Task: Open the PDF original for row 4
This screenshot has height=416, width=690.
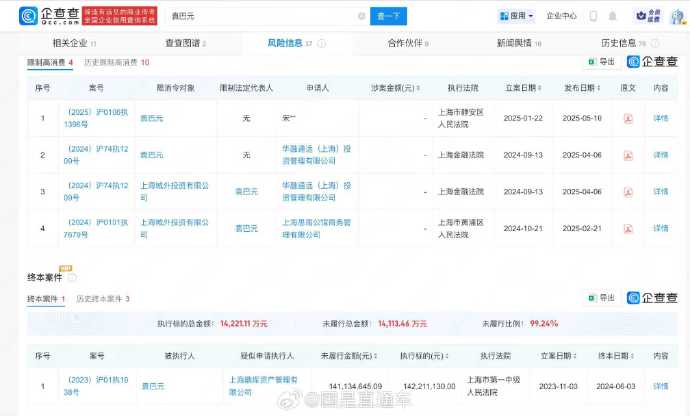Action: click(628, 228)
